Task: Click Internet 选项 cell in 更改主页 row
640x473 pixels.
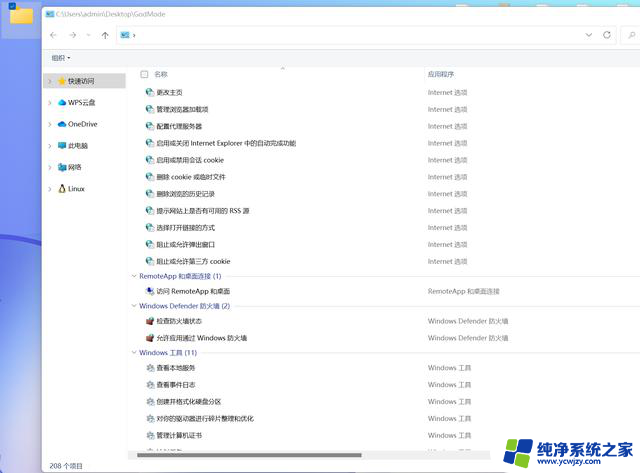Action: pos(447,93)
